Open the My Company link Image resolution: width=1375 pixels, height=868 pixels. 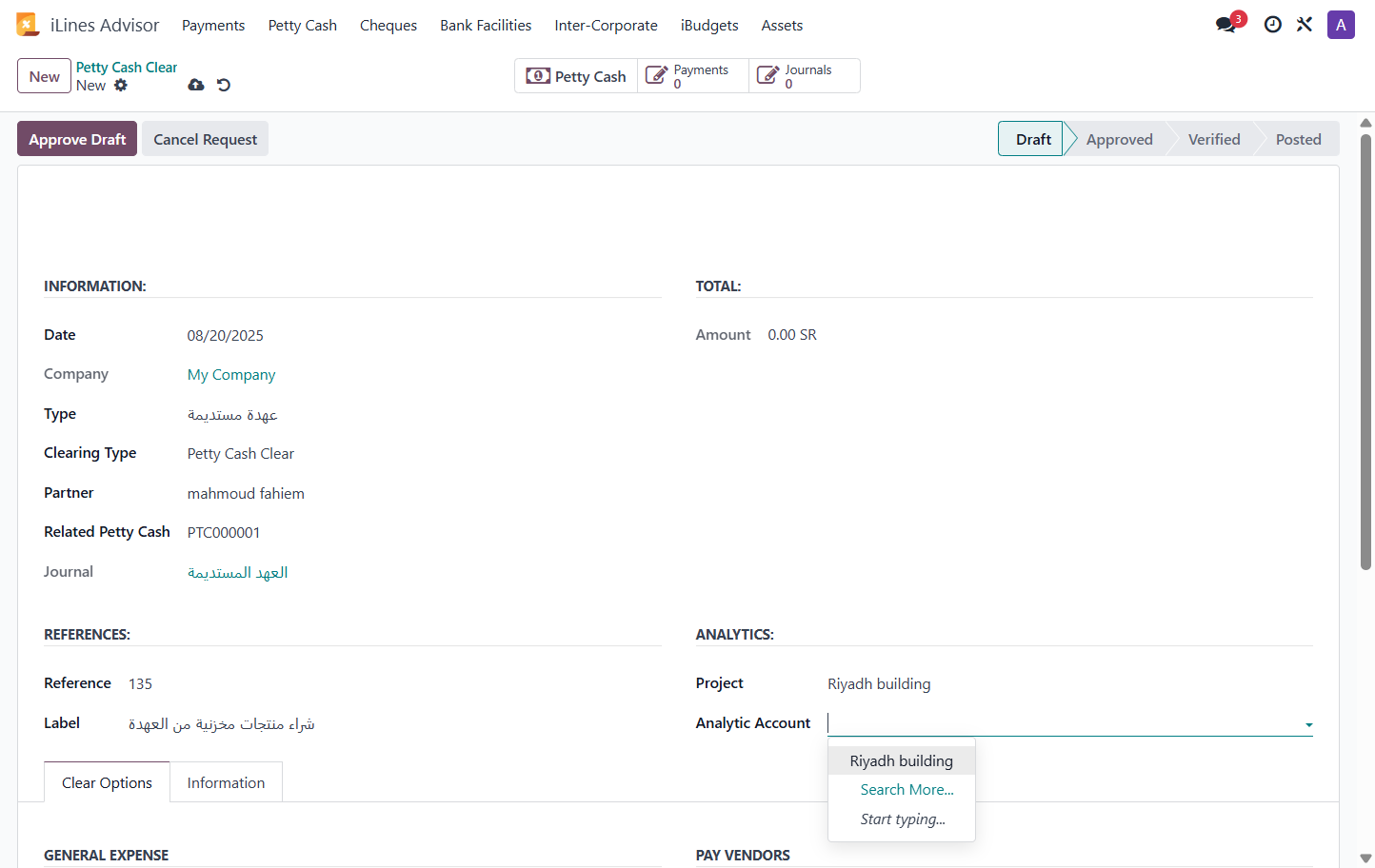click(x=231, y=375)
